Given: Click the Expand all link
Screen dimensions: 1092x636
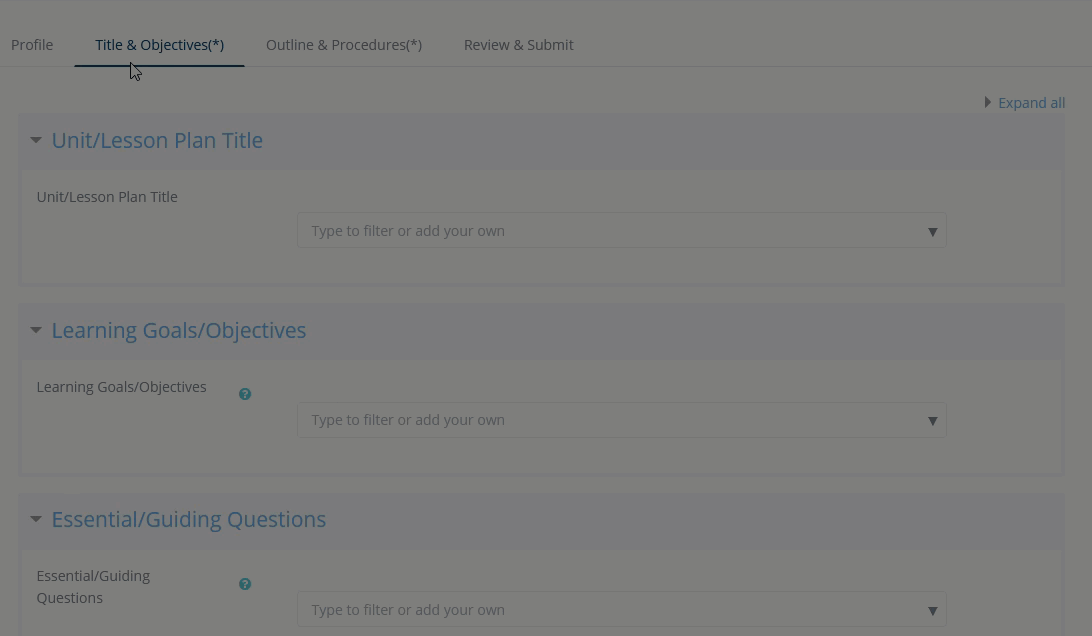Looking at the screenshot, I should tap(1031, 103).
